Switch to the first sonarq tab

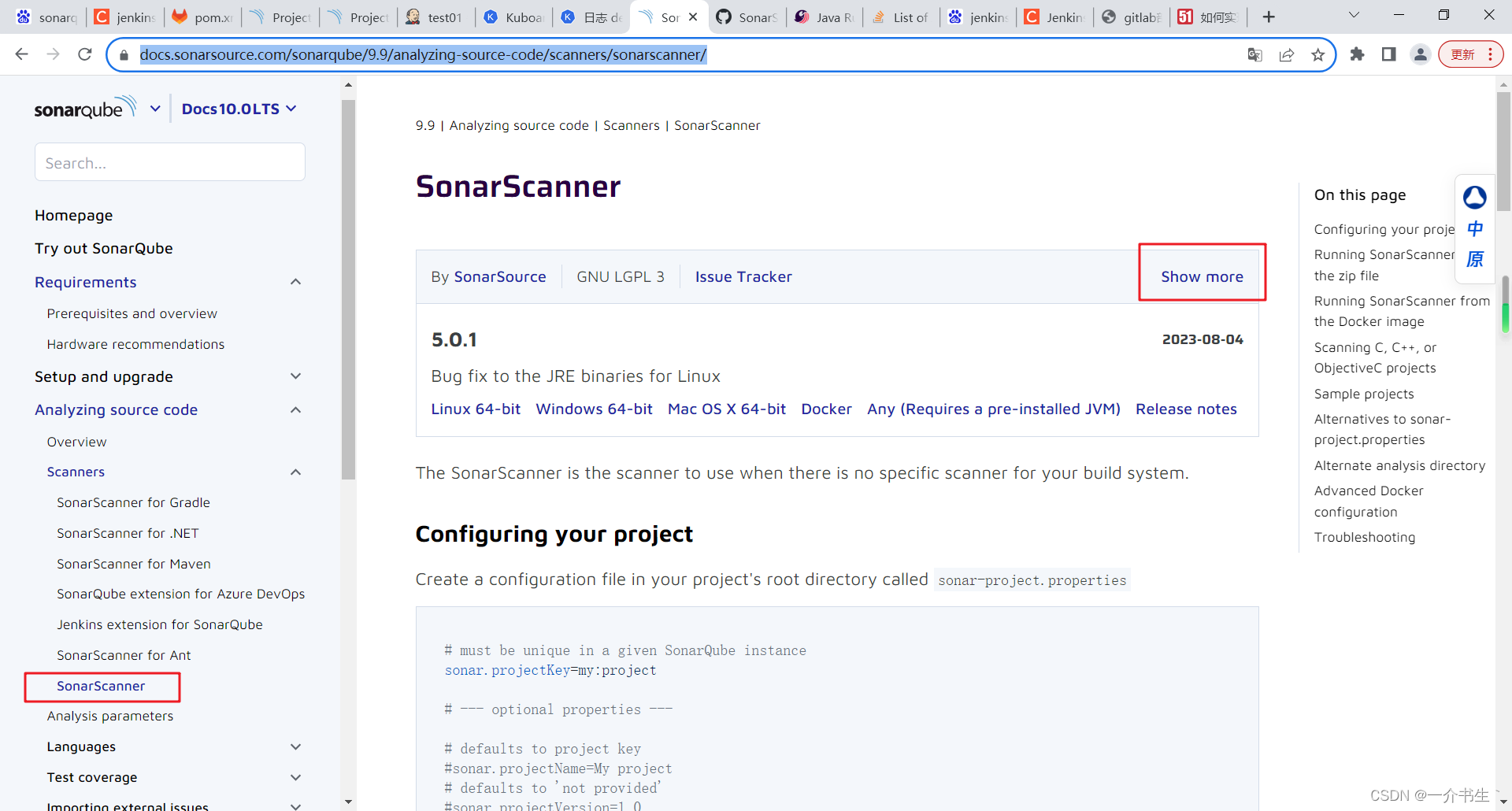pos(47,17)
